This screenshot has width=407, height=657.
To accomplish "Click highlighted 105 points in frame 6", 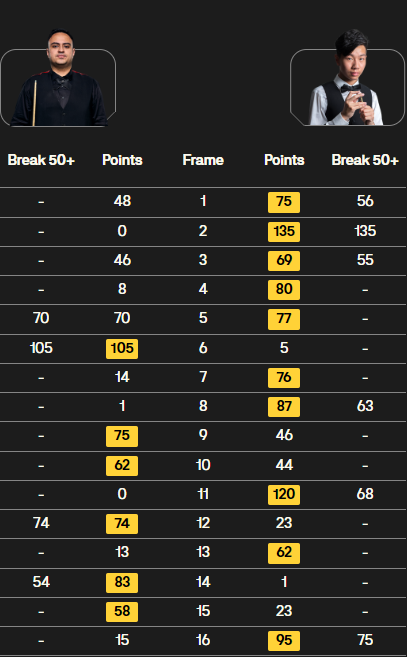I will pyautogui.click(x=122, y=348).
